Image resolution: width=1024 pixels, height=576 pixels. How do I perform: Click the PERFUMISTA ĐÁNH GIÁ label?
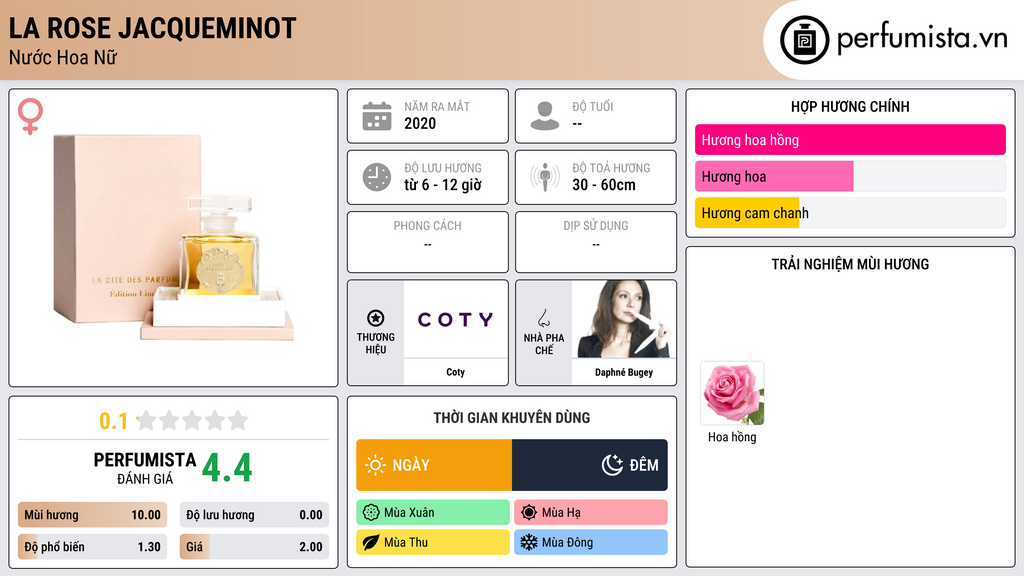click(145, 468)
